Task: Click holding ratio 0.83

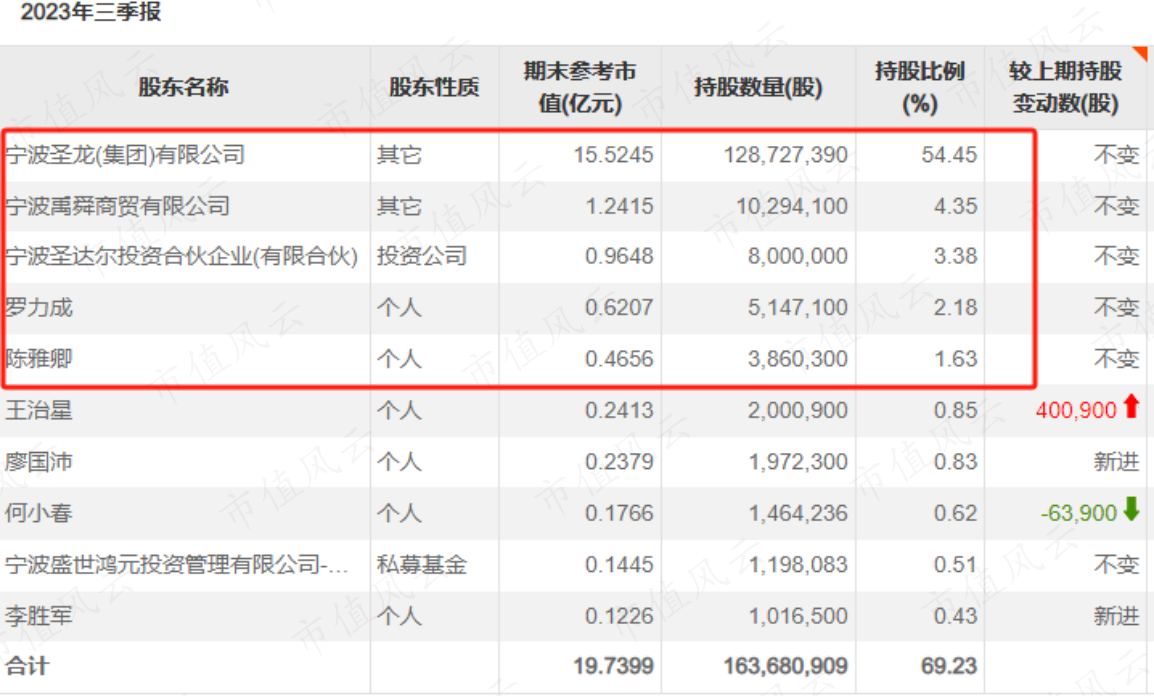Action: click(955, 461)
